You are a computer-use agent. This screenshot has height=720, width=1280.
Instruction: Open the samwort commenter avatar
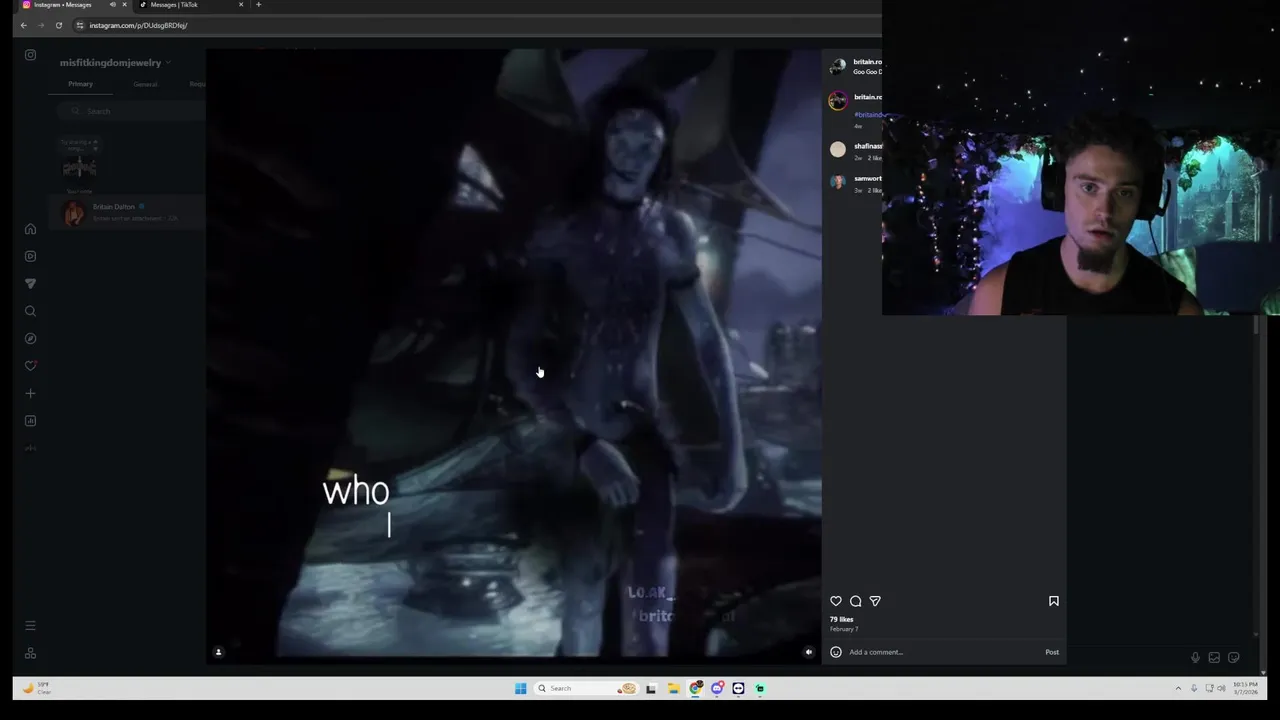838,182
